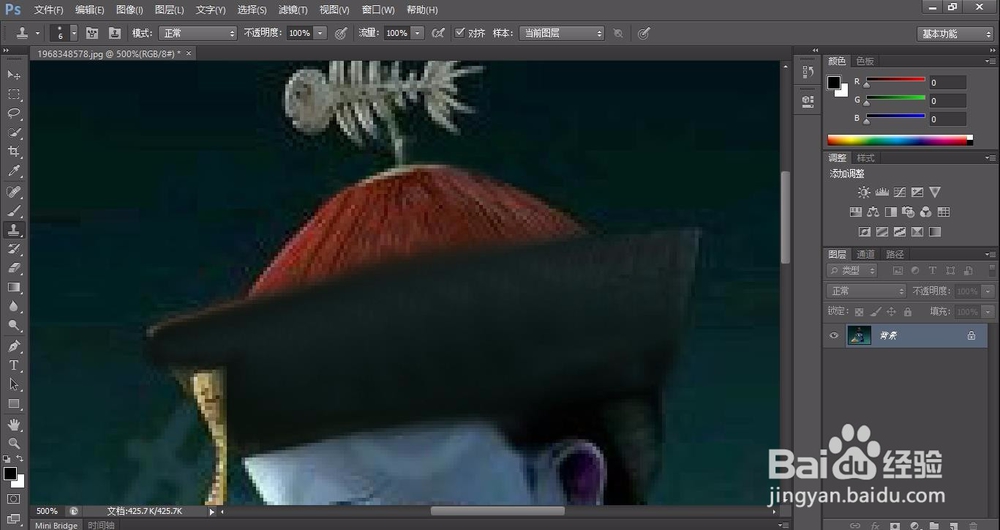
Task: Select the Brush tool
Action: 13,211
